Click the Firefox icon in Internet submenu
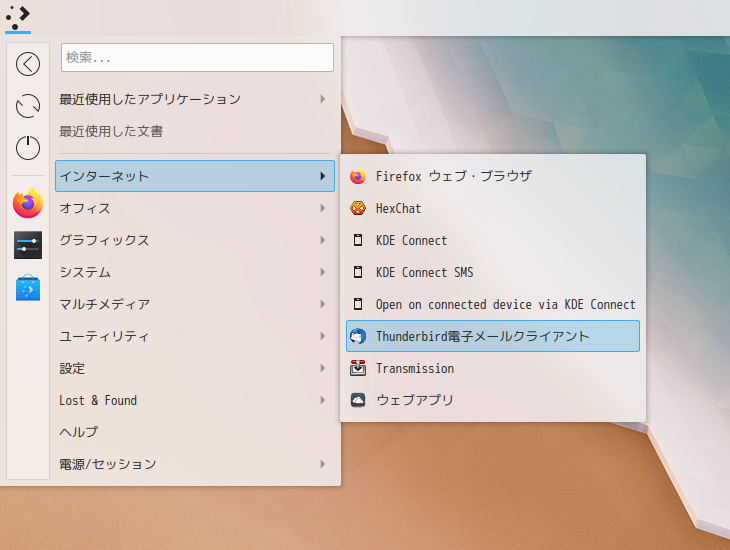The width and height of the screenshot is (730, 550). tap(358, 176)
